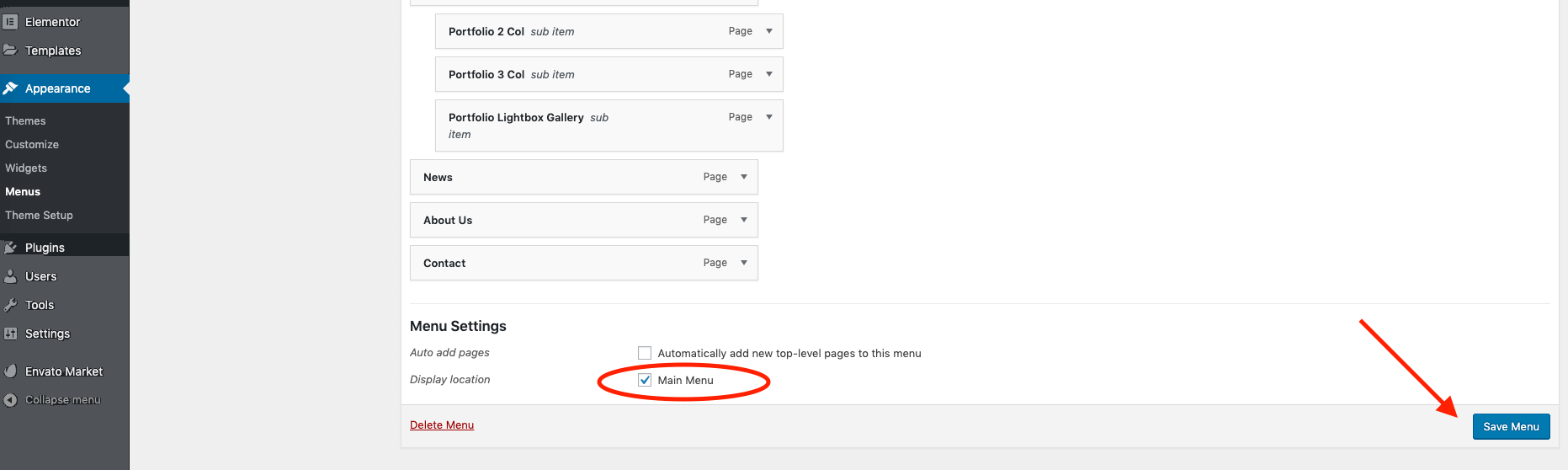Enable automatically add new top-level pages
Viewport: 1568px width, 470px height.
point(645,353)
